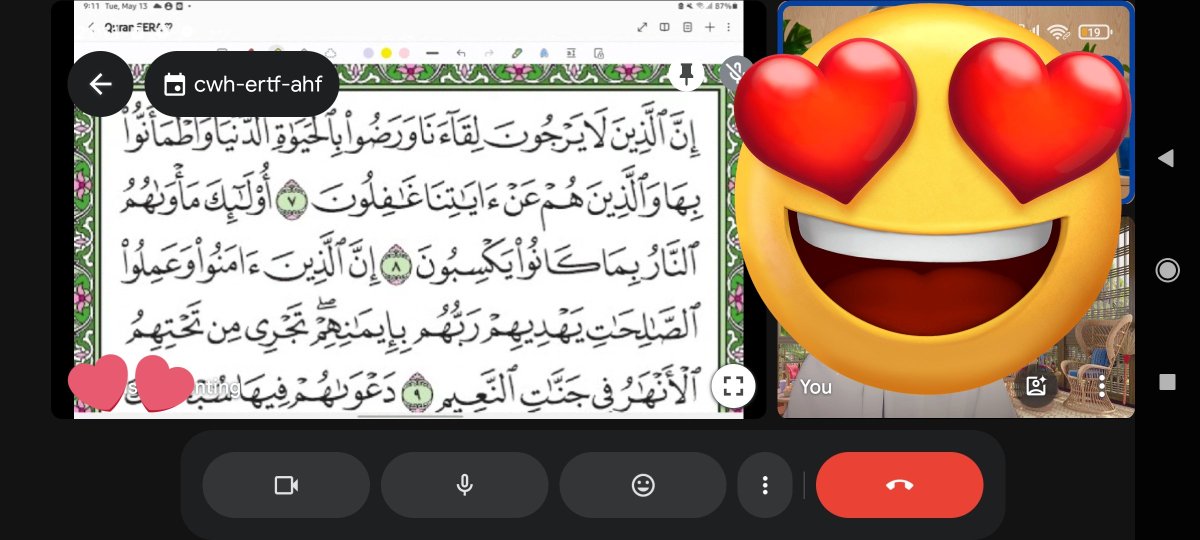
Task: Tap the Android home circle button
Action: (x=1167, y=270)
